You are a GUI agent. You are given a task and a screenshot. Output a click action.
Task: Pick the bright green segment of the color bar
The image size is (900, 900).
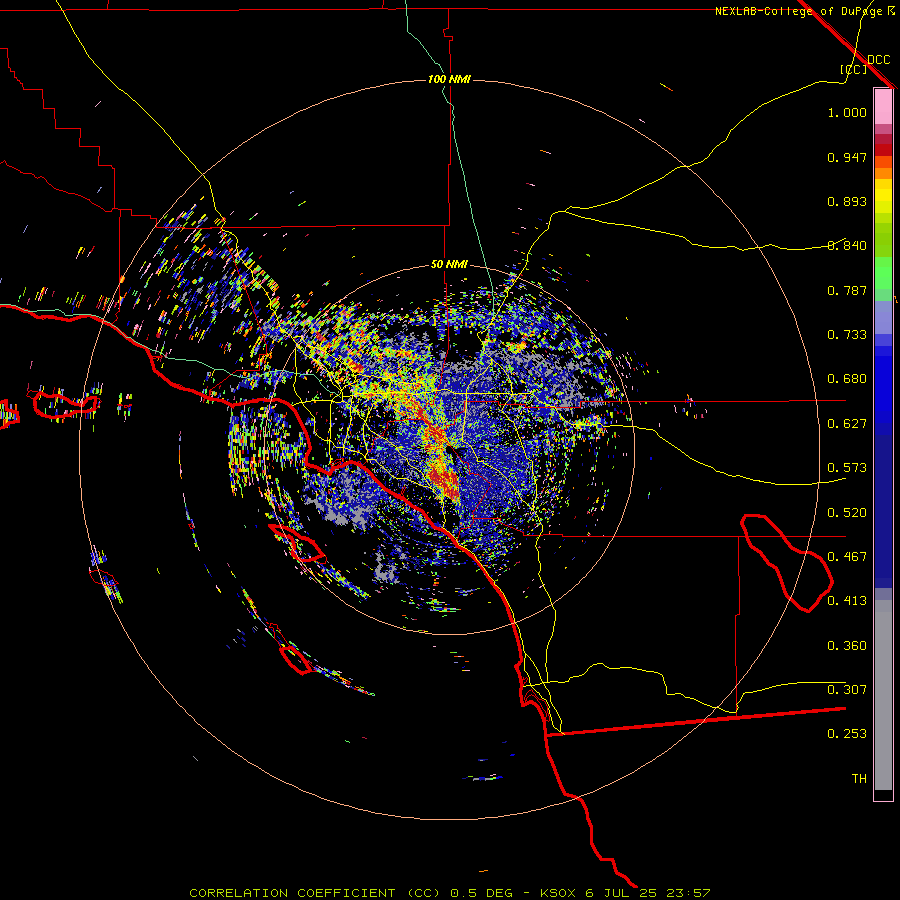(x=883, y=273)
